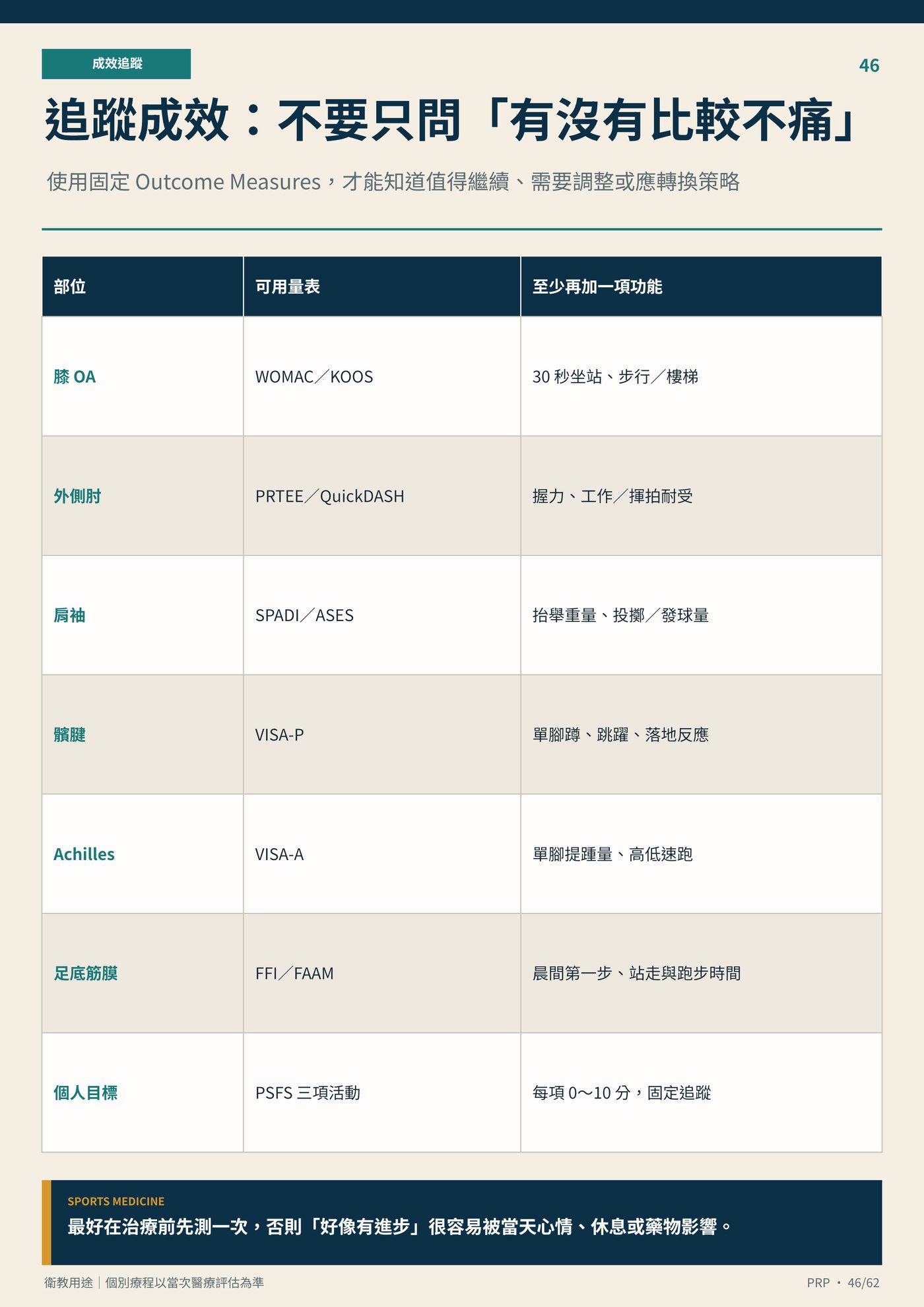Click the SPORTS MEDICINE callout heading
Screen dimensions: 924x1307
pyautogui.click(x=116, y=1201)
